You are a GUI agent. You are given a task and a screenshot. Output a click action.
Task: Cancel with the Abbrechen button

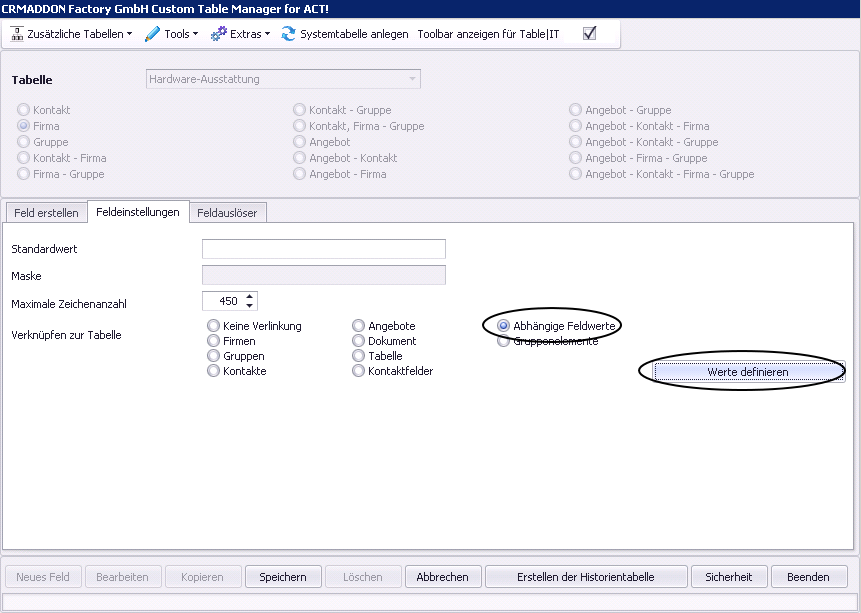[443, 577]
